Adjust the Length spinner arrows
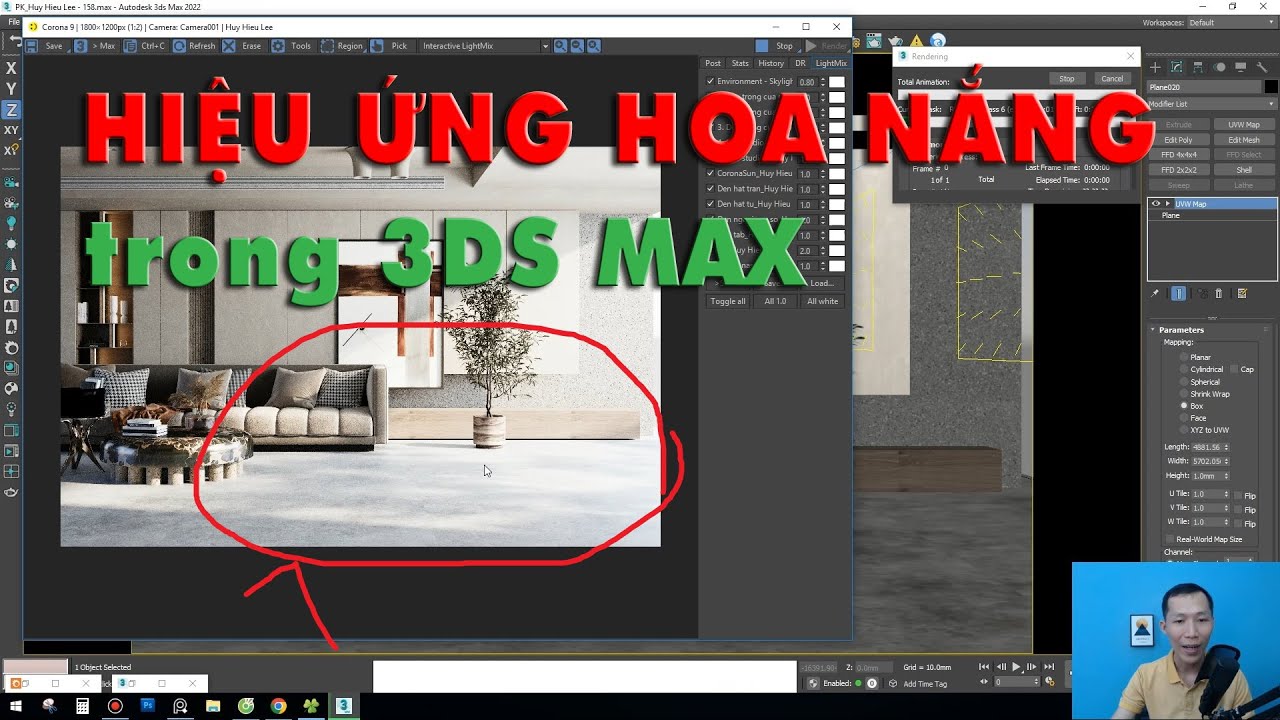Image resolution: width=1280 pixels, height=720 pixels. [1226, 447]
